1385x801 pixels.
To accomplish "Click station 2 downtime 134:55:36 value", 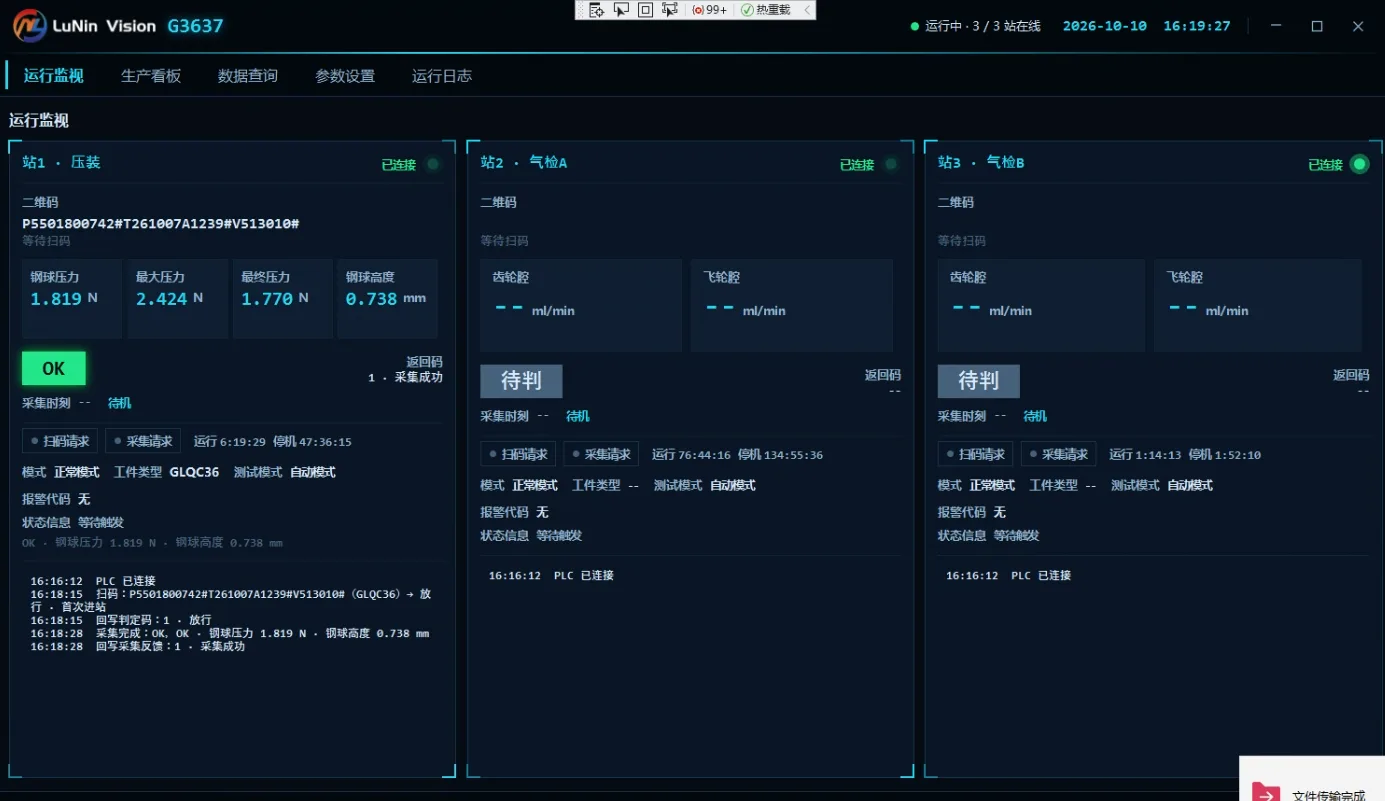I will tap(794, 455).
